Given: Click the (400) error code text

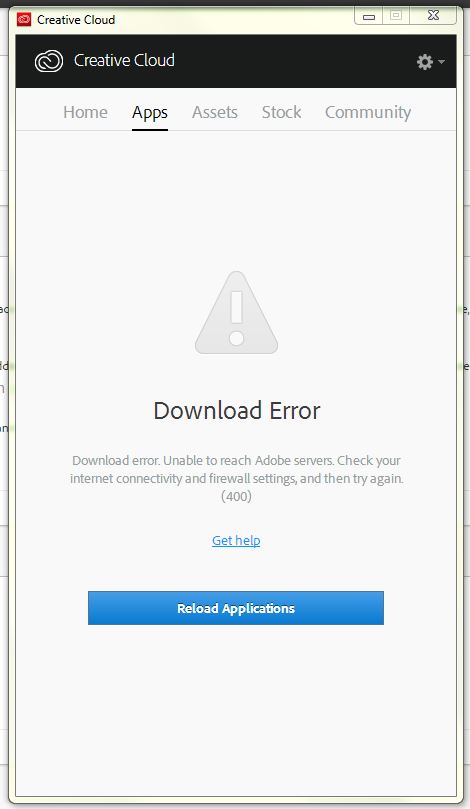Looking at the screenshot, I should (x=236, y=496).
